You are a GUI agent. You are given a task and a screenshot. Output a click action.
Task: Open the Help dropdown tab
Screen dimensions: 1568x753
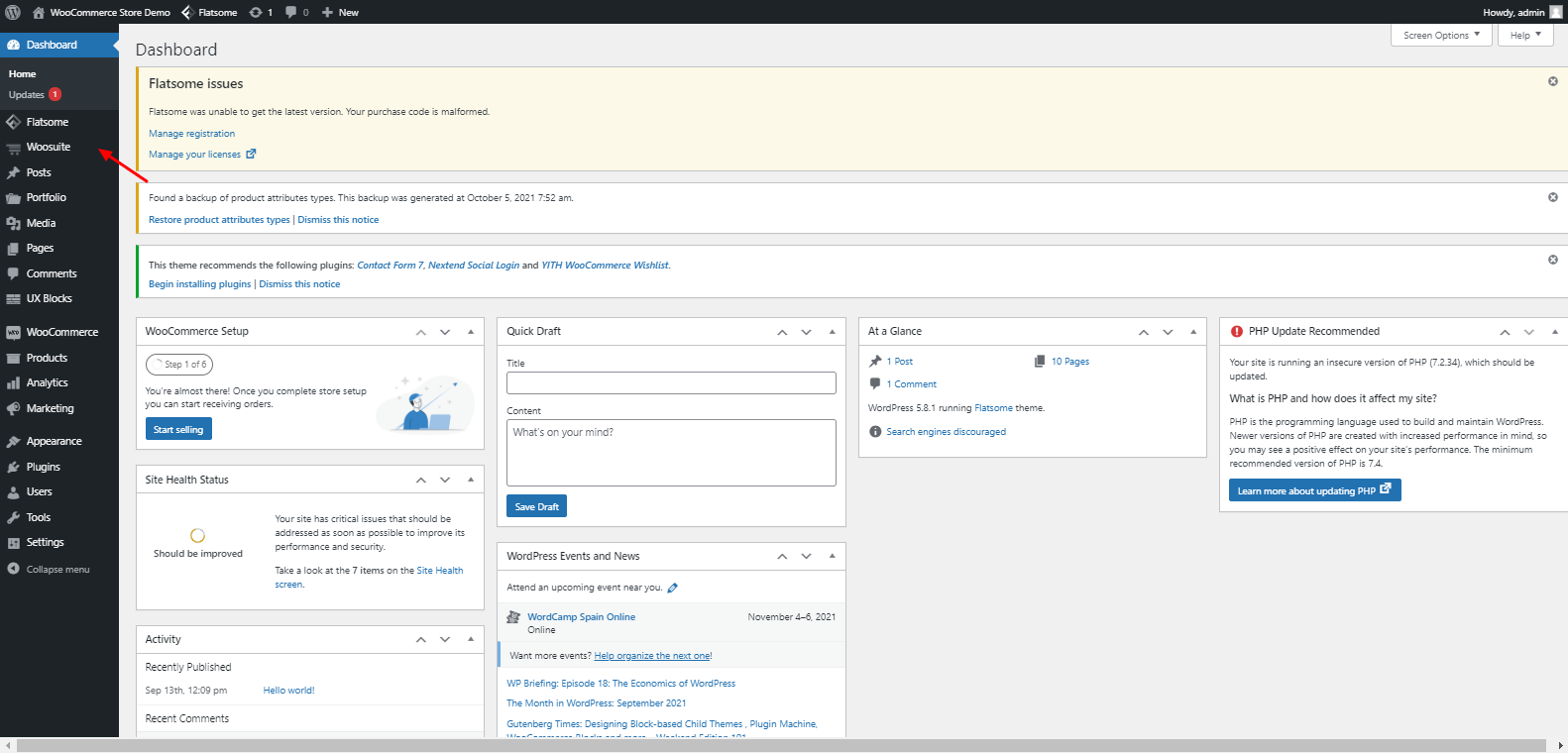pyautogui.click(x=1525, y=35)
